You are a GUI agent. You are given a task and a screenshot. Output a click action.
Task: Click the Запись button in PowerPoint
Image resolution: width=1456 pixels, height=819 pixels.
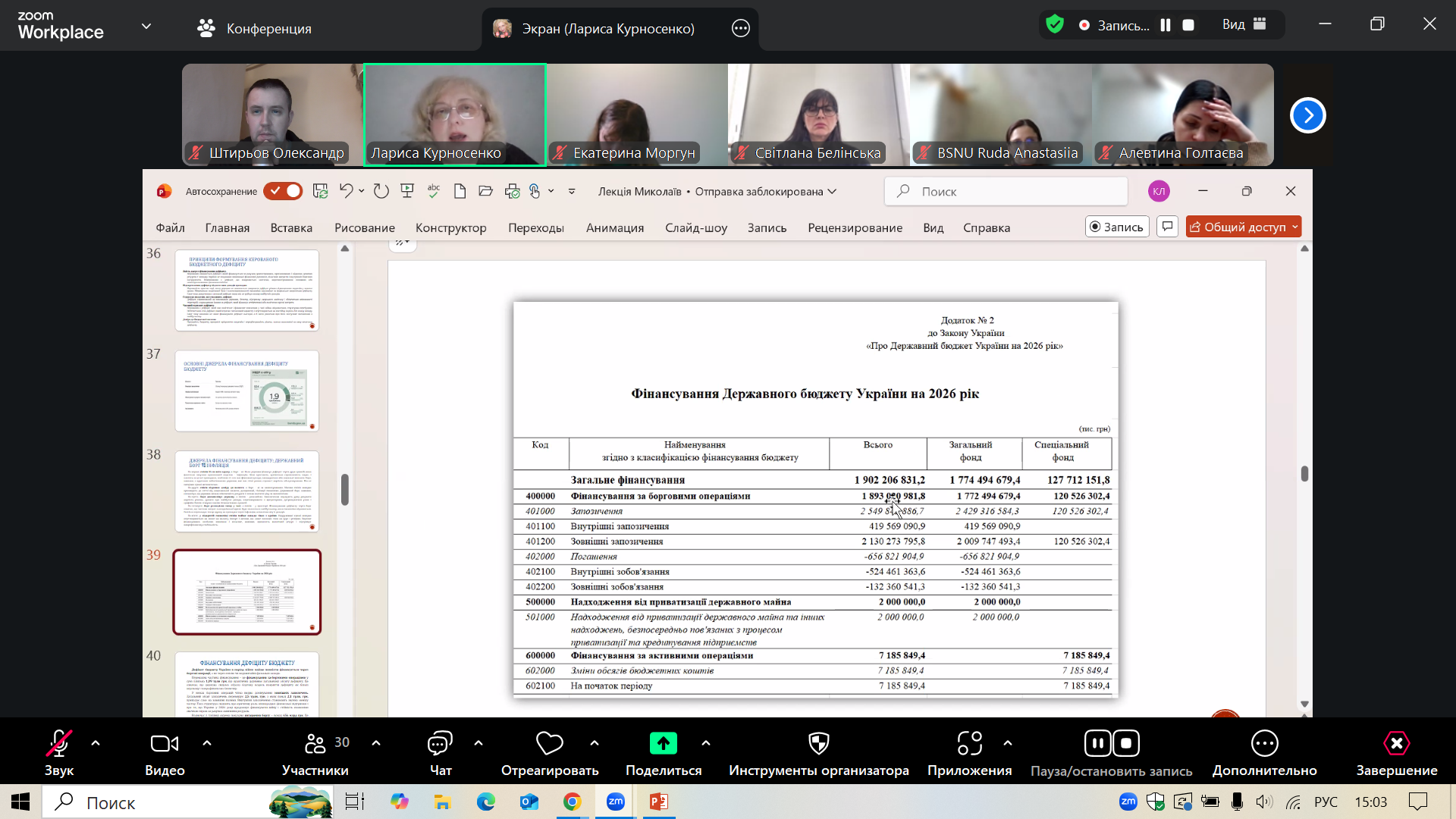1117,227
